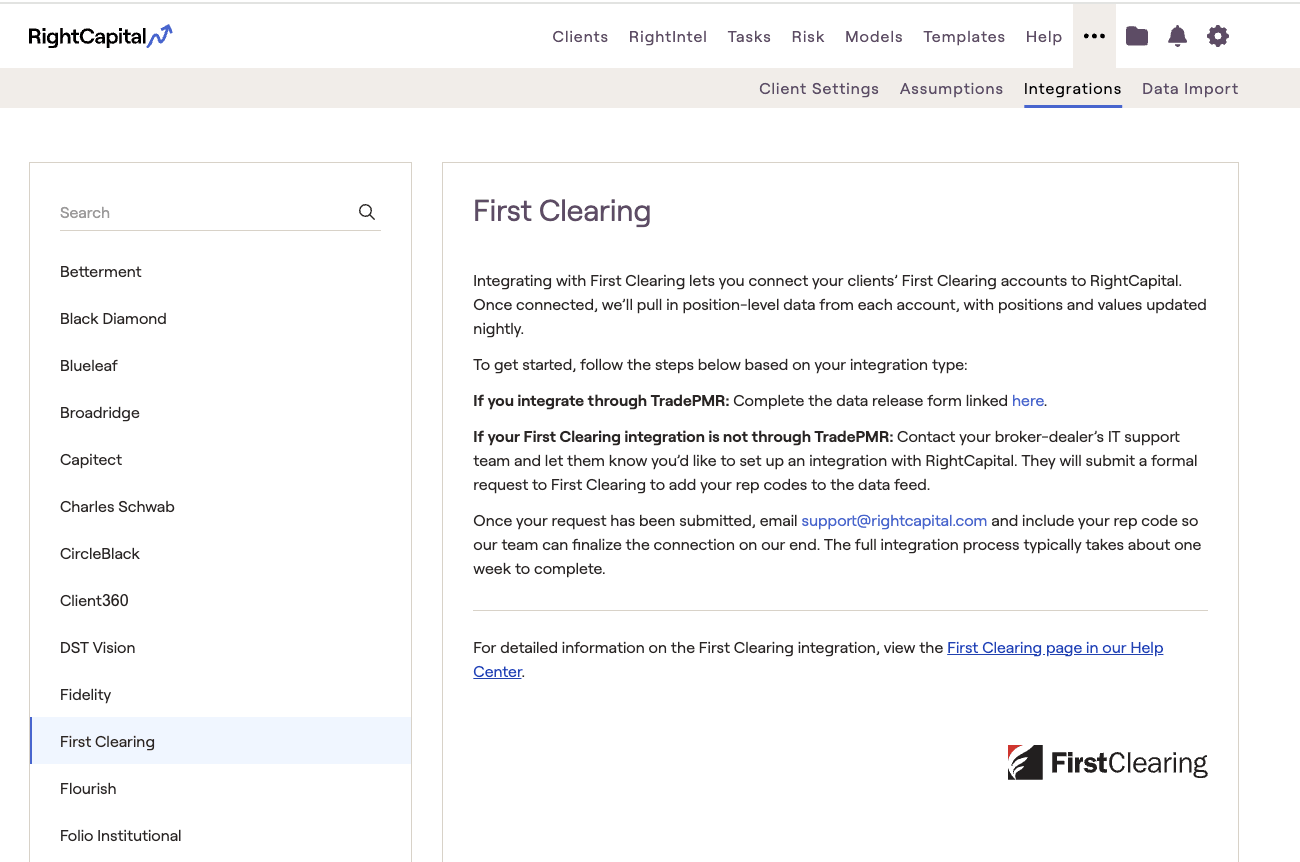This screenshot has width=1300, height=862.
Task: Select Charles Schwab in the integration list
Action: point(117,507)
